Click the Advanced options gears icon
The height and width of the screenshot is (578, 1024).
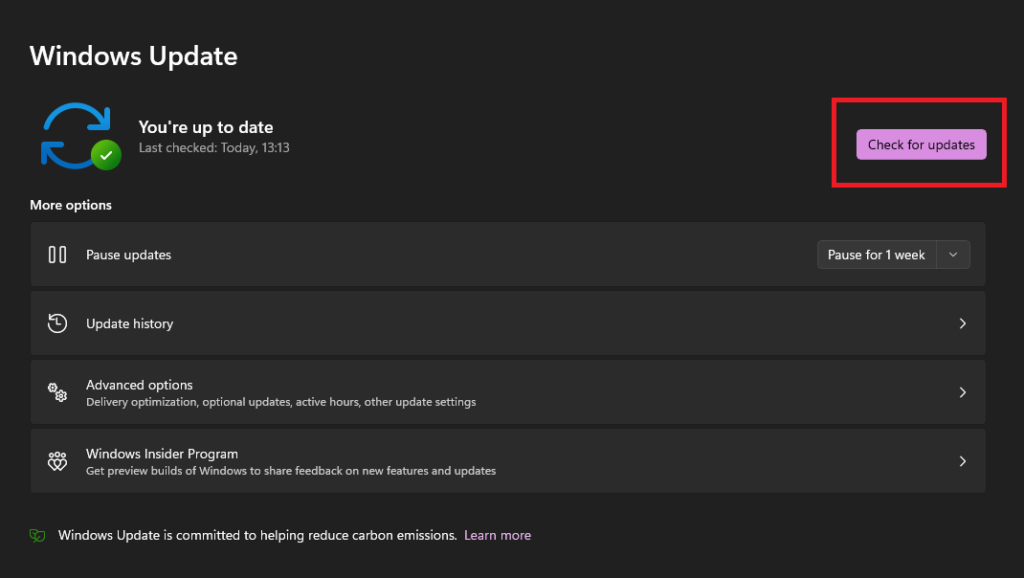click(x=58, y=392)
